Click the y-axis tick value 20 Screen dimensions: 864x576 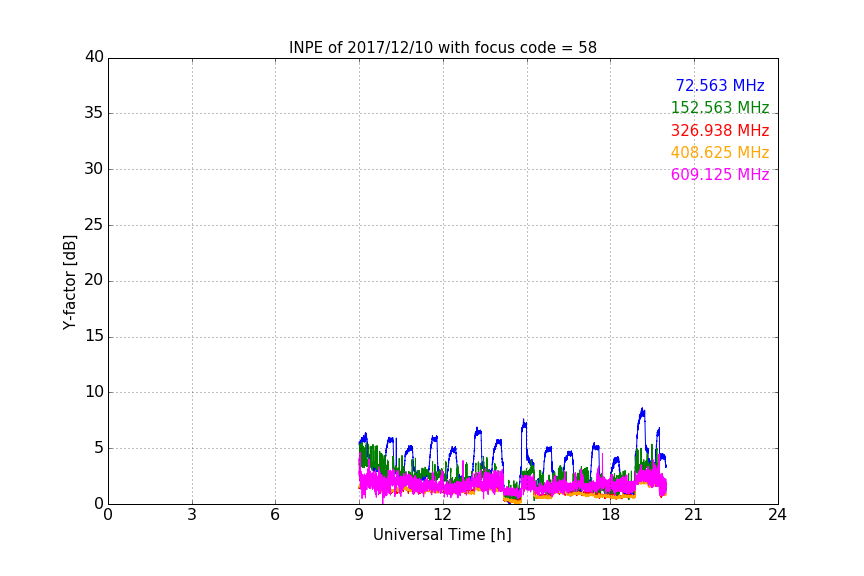(94, 280)
